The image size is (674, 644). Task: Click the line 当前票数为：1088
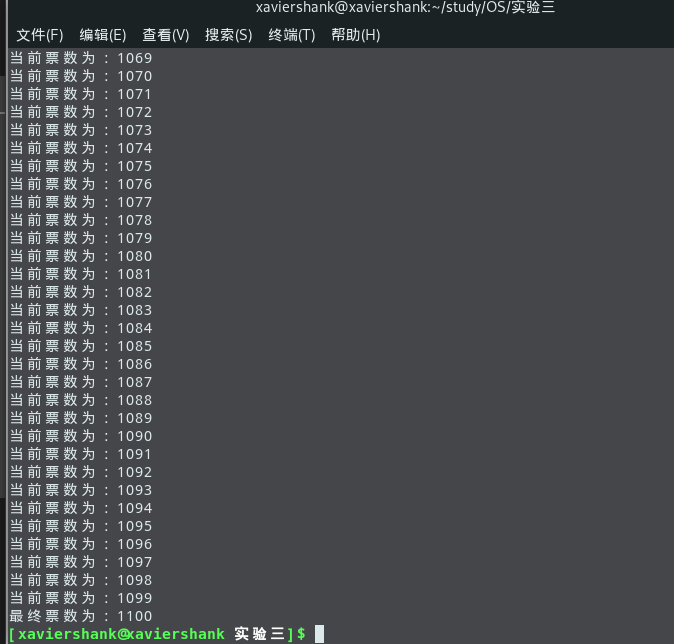81,400
